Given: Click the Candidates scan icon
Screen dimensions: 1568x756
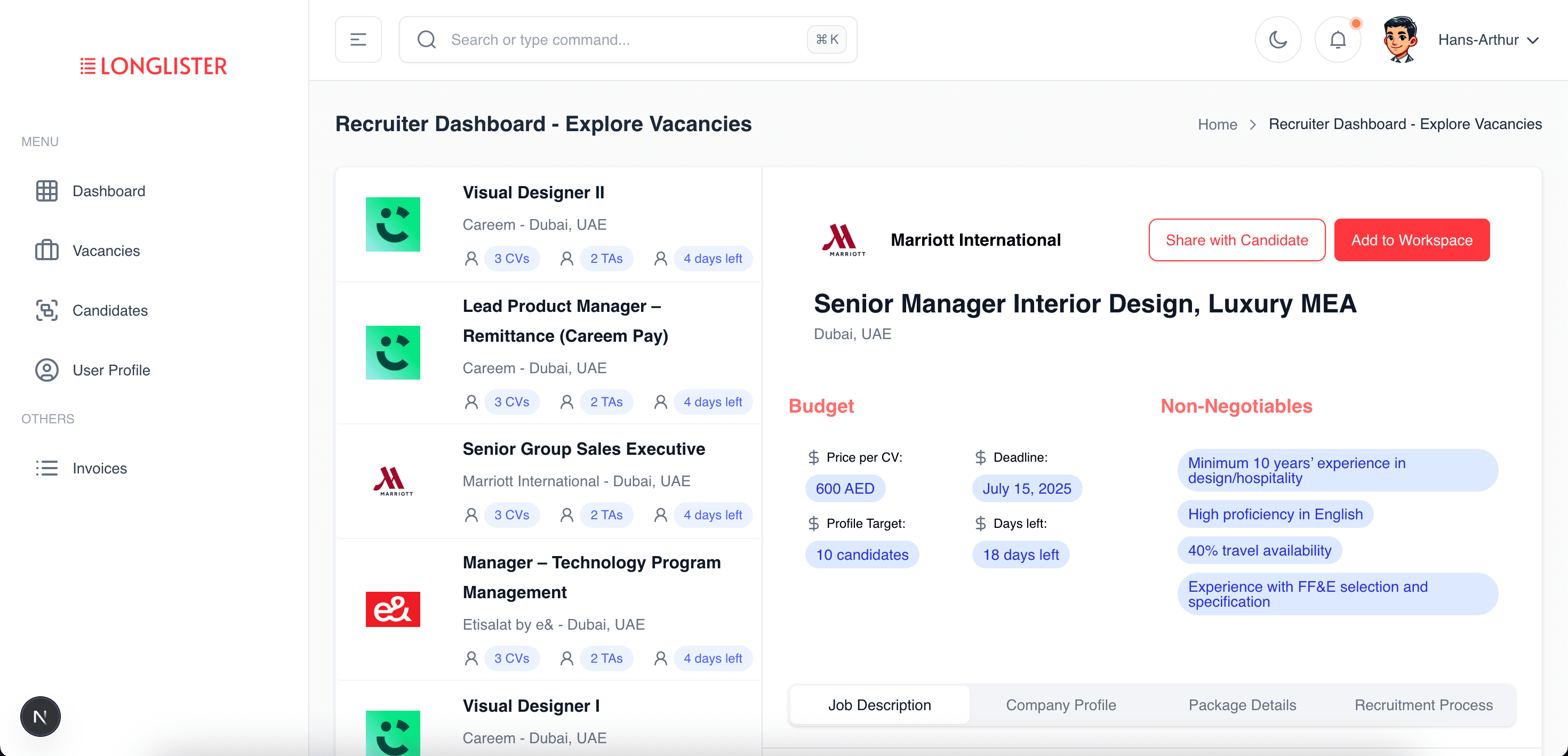Looking at the screenshot, I should tap(47, 310).
